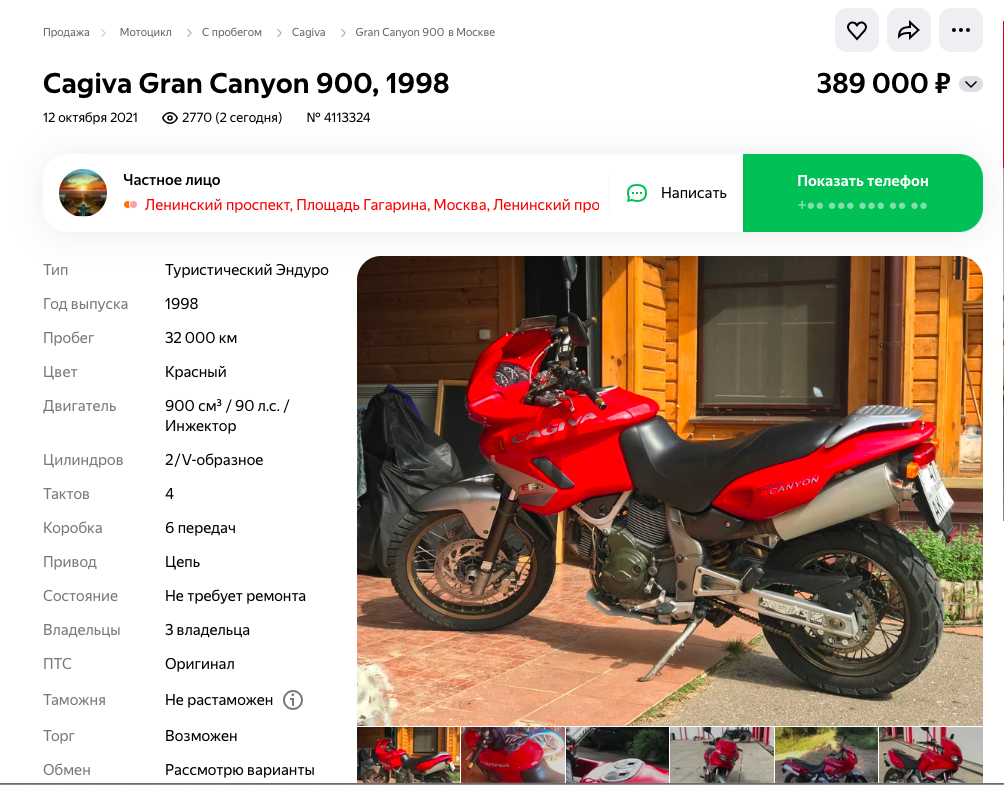Image resolution: width=1004 pixels, height=785 pixels.
Task: Share this Cagiva listing via arrow icon
Action: (909, 30)
